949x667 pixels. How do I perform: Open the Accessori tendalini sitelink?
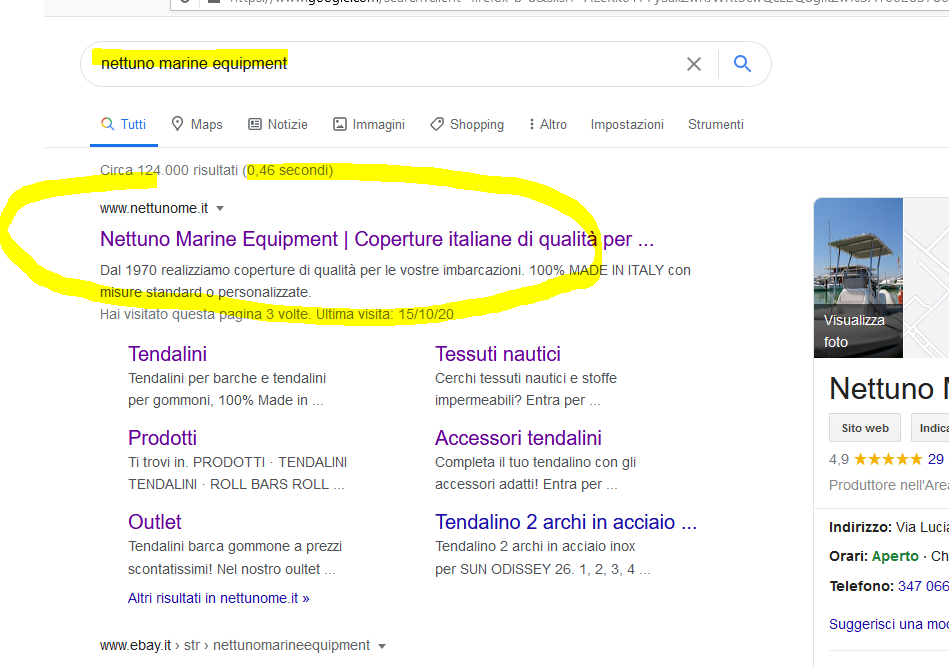click(x=518, y=438)
